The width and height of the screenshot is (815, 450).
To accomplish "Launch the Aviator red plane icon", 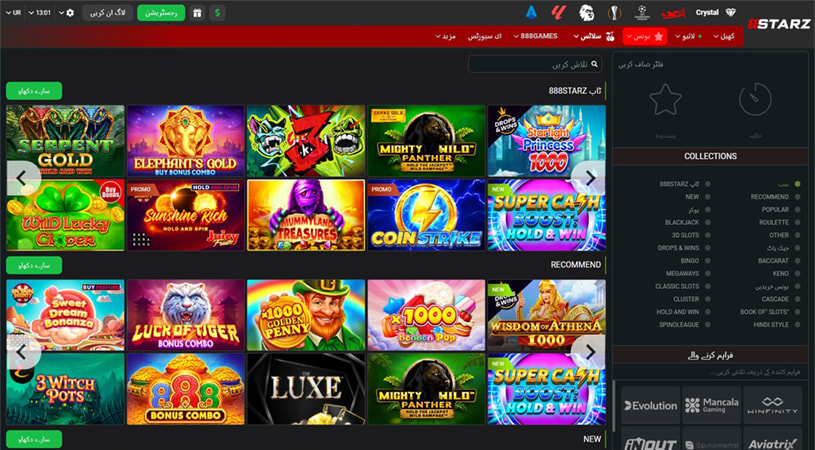I will tap(673, 14).
